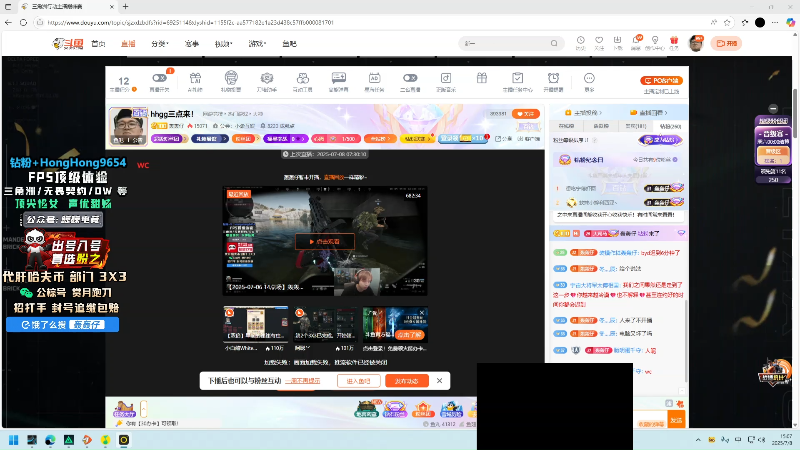The width and height of the screenshot is (800, 450).
Task: Expand the dark blue pill under the streamer name
Action: [x=210, y=139]
